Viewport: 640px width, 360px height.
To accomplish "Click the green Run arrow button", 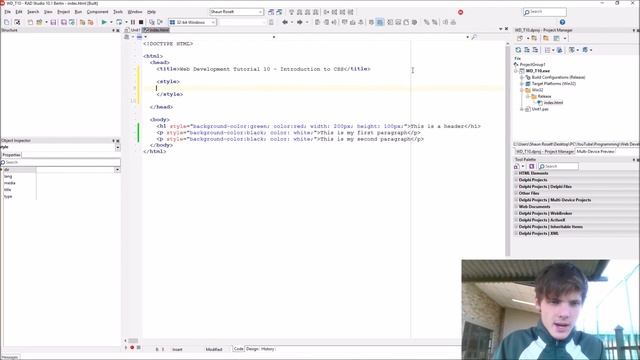I will pos(104,22).
